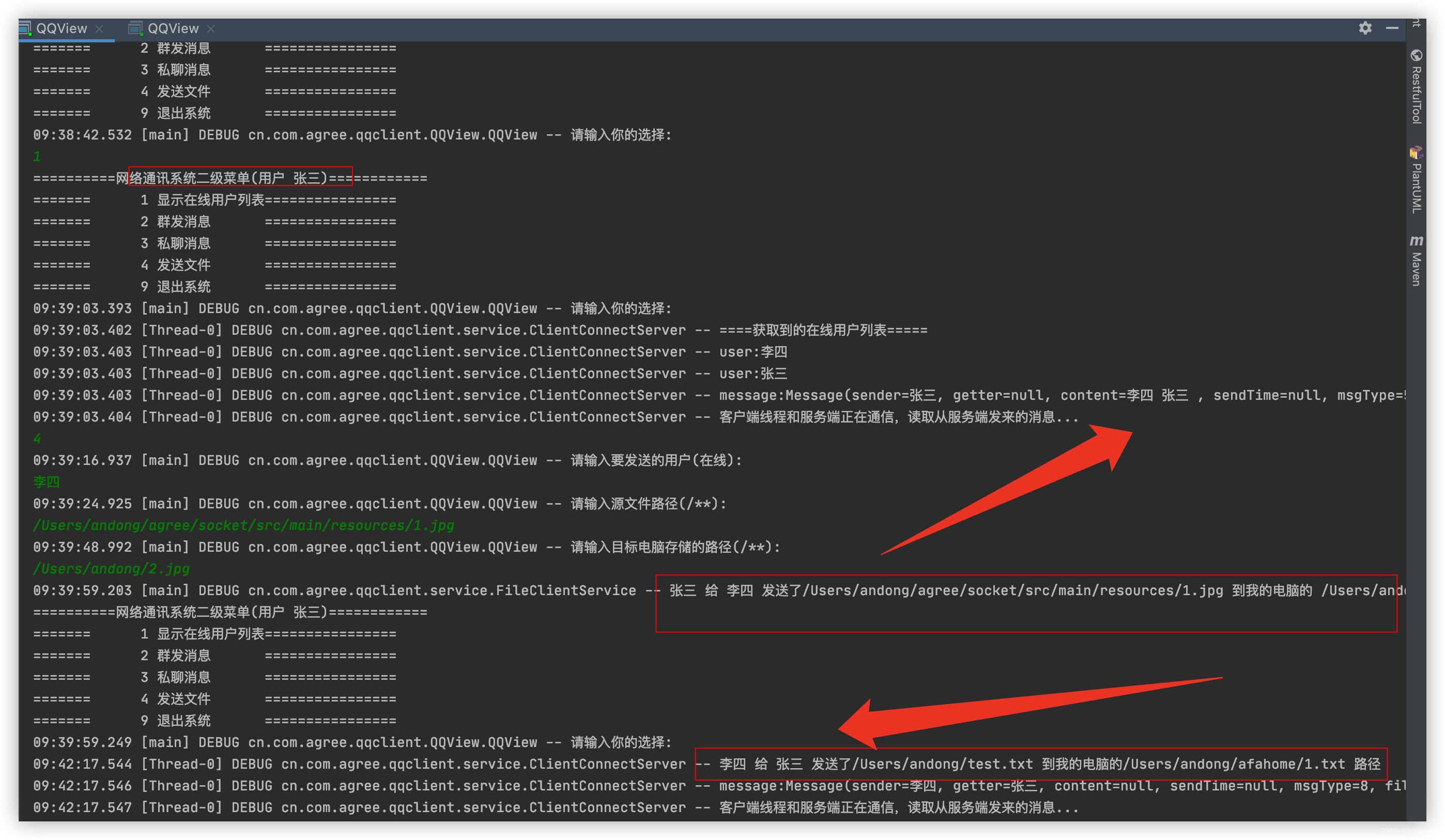Image resolution: width=1445 pixels, height=840 pixels.
Task: Click the green input '4' in the console
Action: [x=37, y=439]
